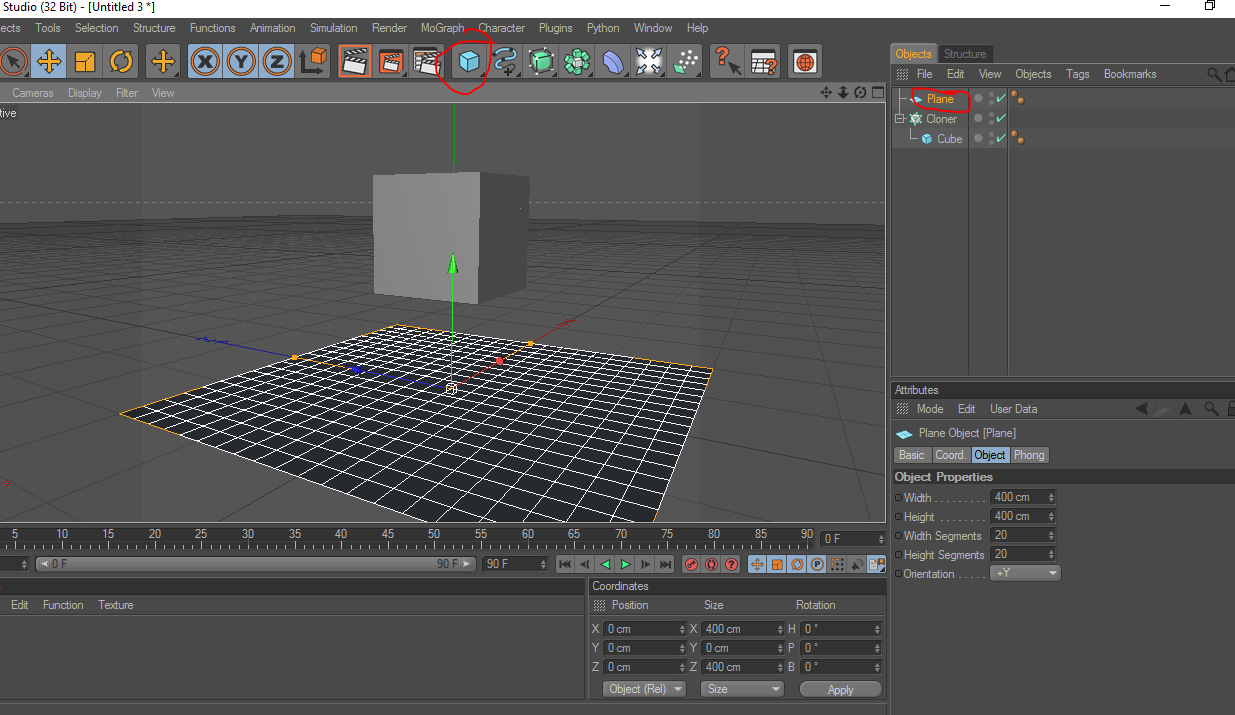This screenshot has height=715, width=1235.
Task: Switch to the Structure tab
Action: [x=965, y=54]
